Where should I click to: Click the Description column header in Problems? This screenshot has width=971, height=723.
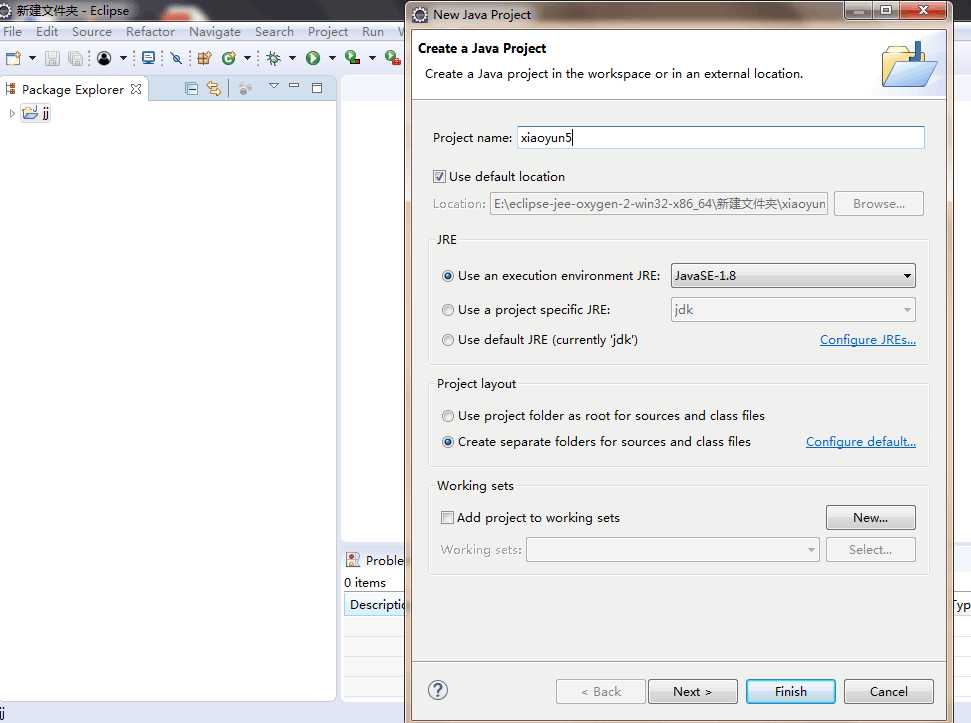[x=374, y=604]
